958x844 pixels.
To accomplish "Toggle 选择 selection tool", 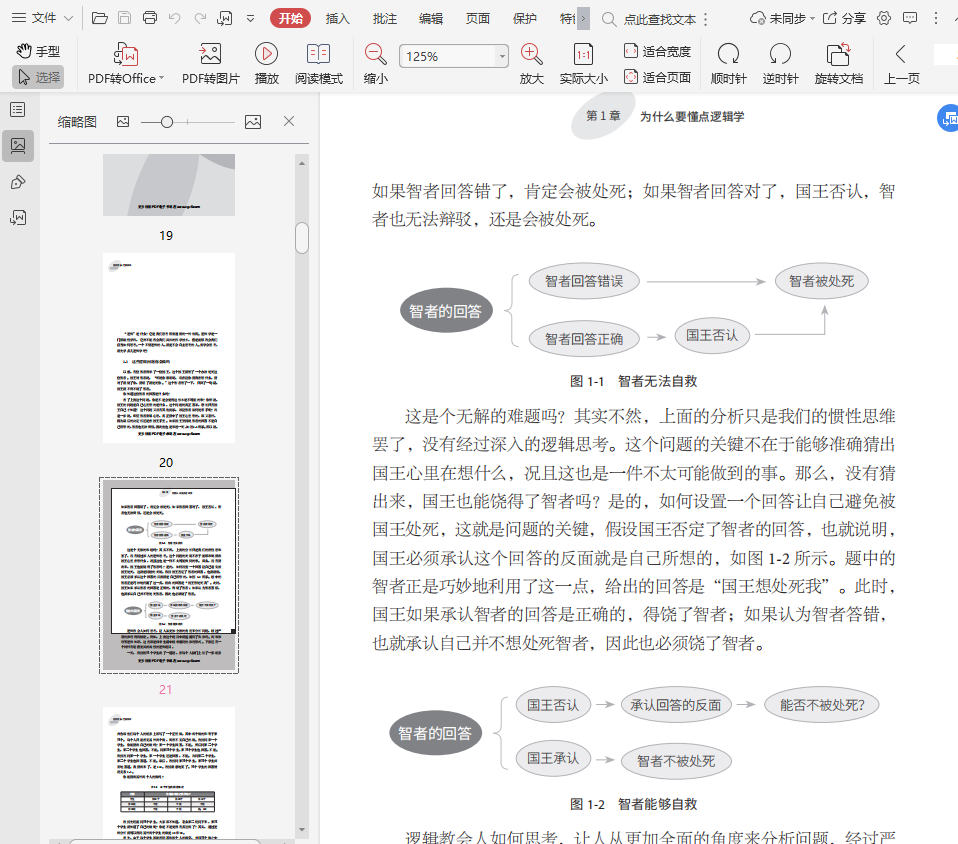I will pyautogui.click(x=38, y=77).
